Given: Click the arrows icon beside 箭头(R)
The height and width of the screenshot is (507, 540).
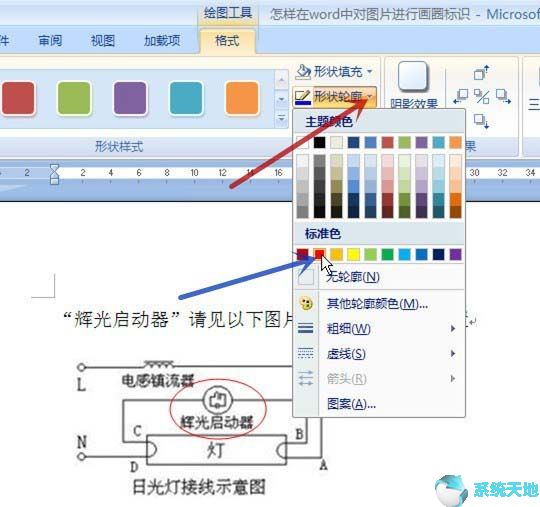Looking at the screenshot, I should tap(306, 379).
